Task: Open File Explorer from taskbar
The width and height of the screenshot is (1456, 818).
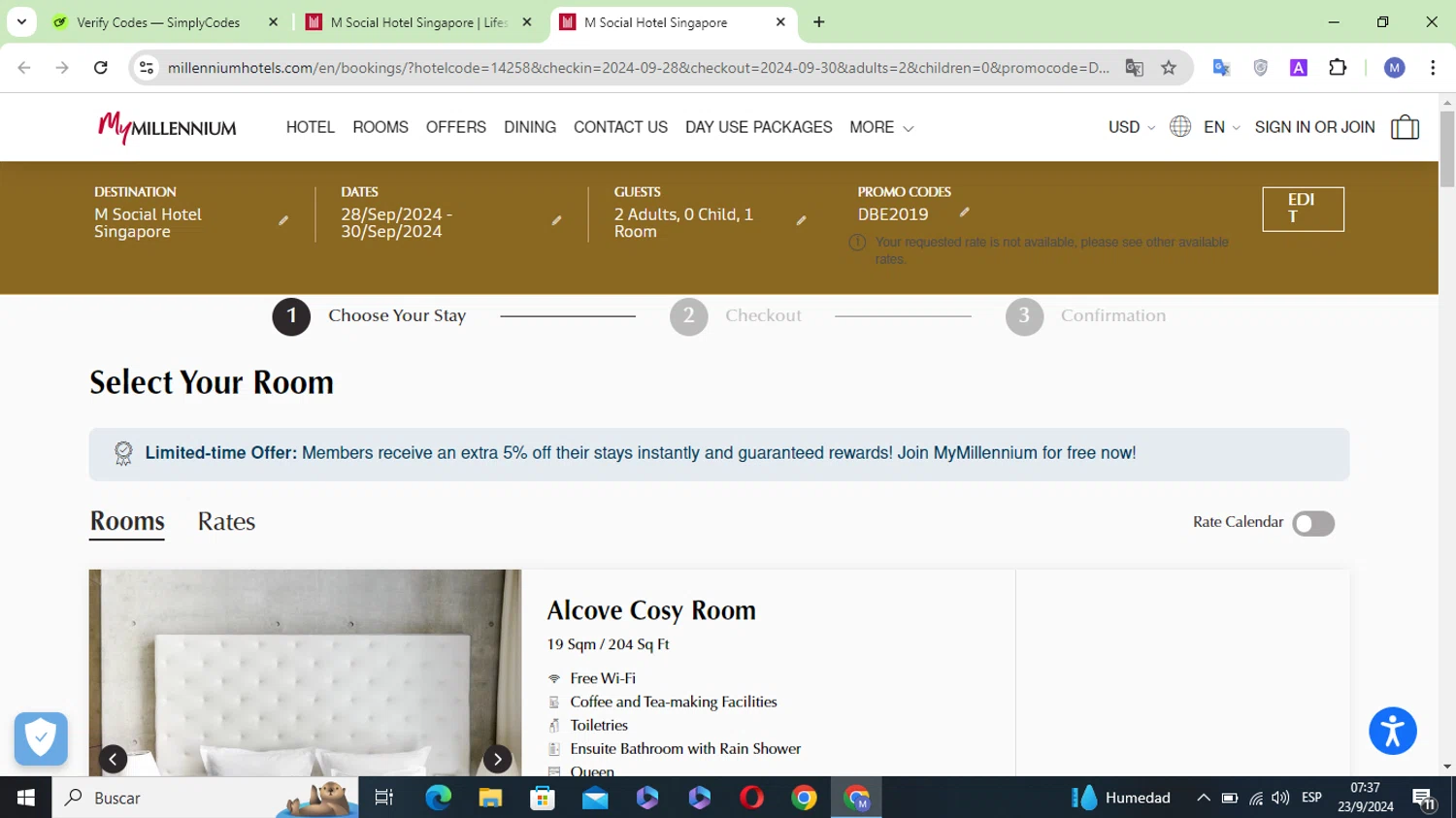Action: (490, 798)
